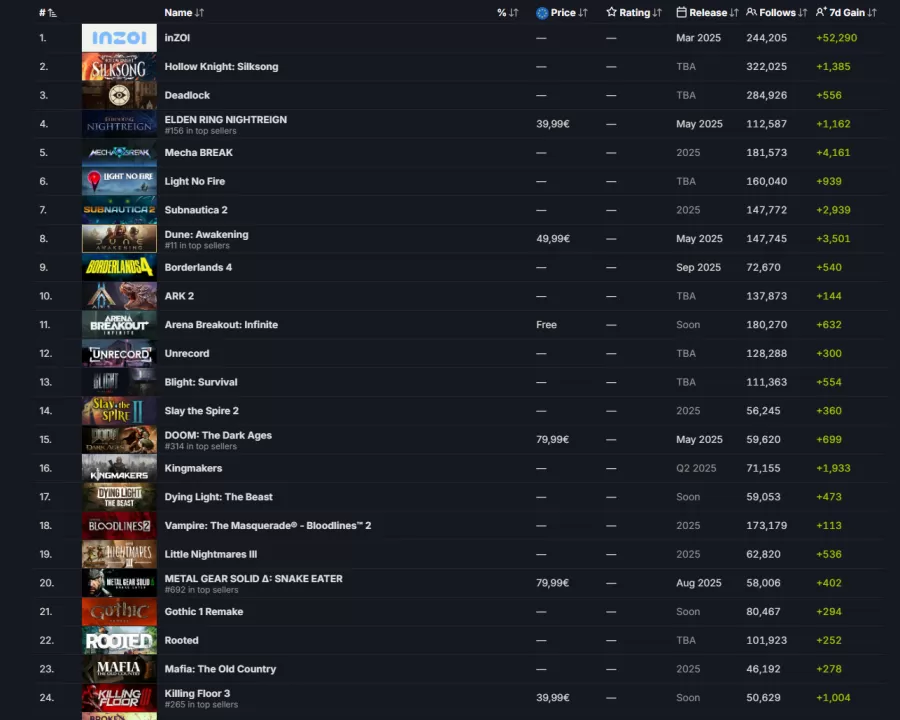Open the Kingmakers game thumbnail
Image resolution: width=900 pixels, height=720 pixels.
click(x=119, y=469)
